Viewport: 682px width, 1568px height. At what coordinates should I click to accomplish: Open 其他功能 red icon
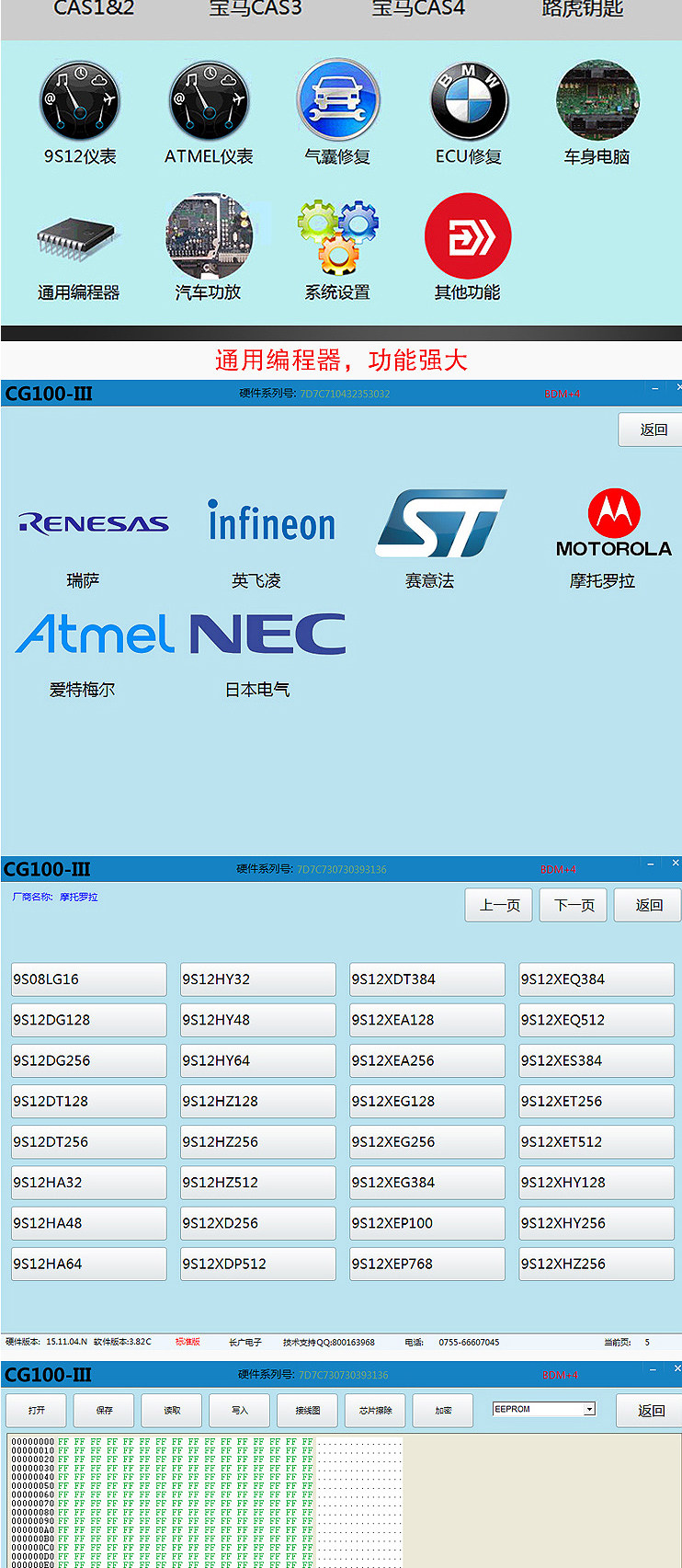pyautogui.click(x=468, y=235)
